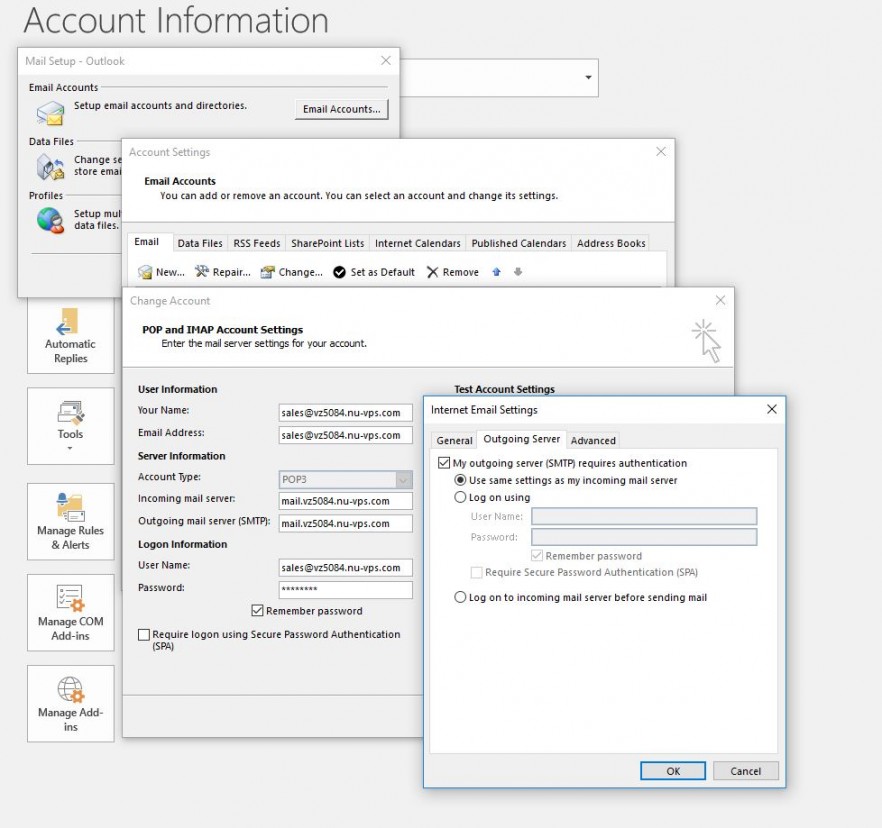Toggle Require Secure Password Authentication (SPA) checkbox
The width and height of the screenshot is (882, 828).
pos(476,573)
